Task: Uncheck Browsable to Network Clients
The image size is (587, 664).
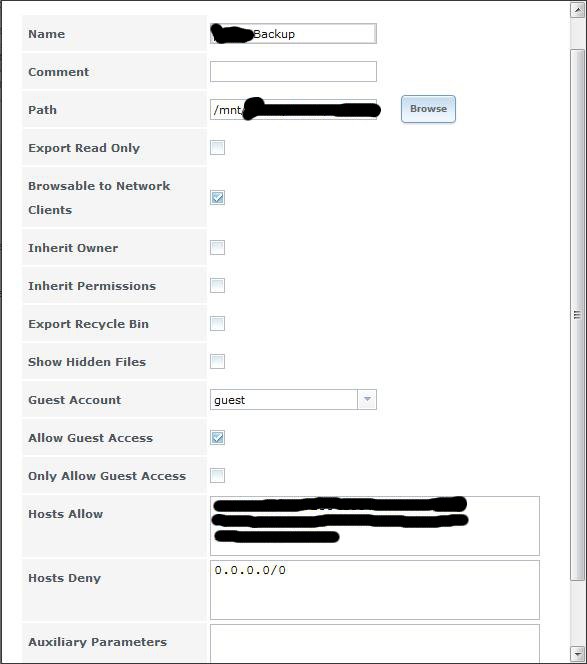Action: [217, 197]
